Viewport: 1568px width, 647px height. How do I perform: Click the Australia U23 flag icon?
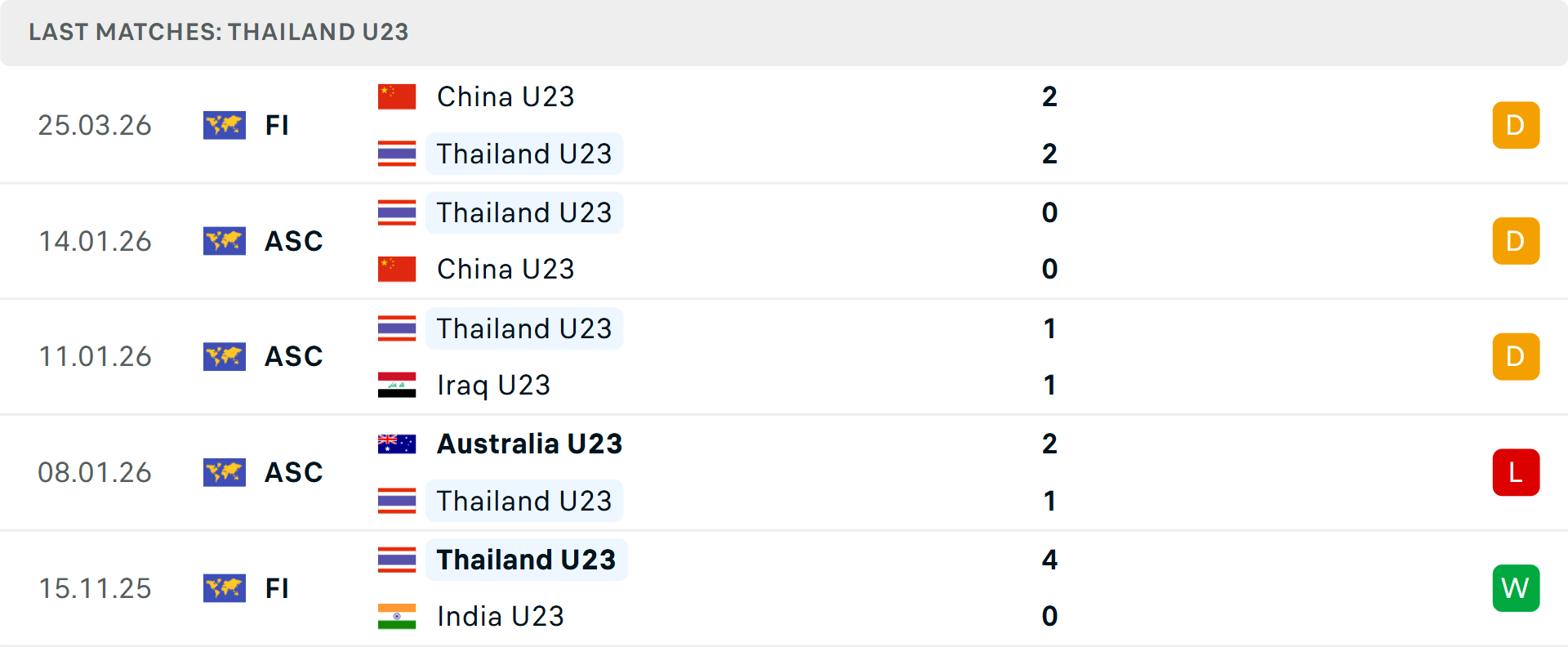[397, 444]
